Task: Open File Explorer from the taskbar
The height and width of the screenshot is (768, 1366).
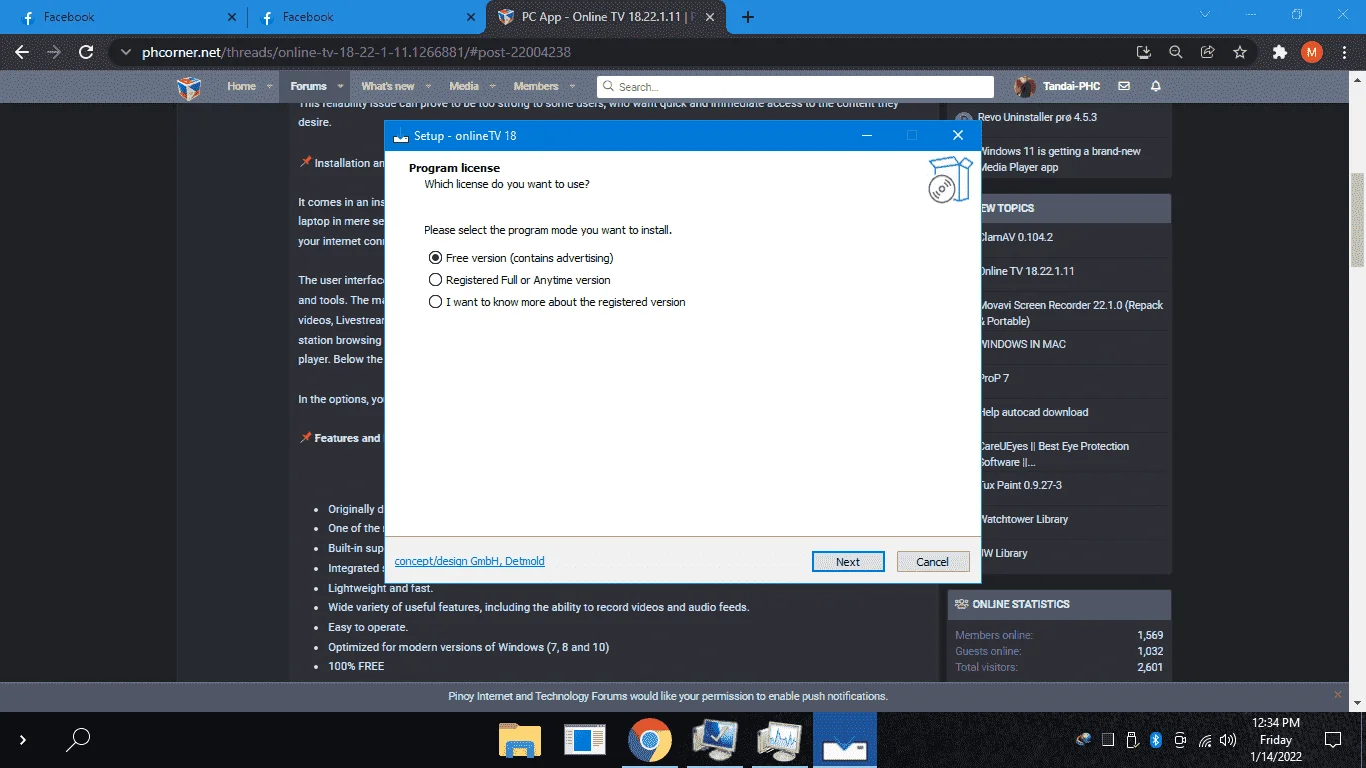Action: point(520,740)
